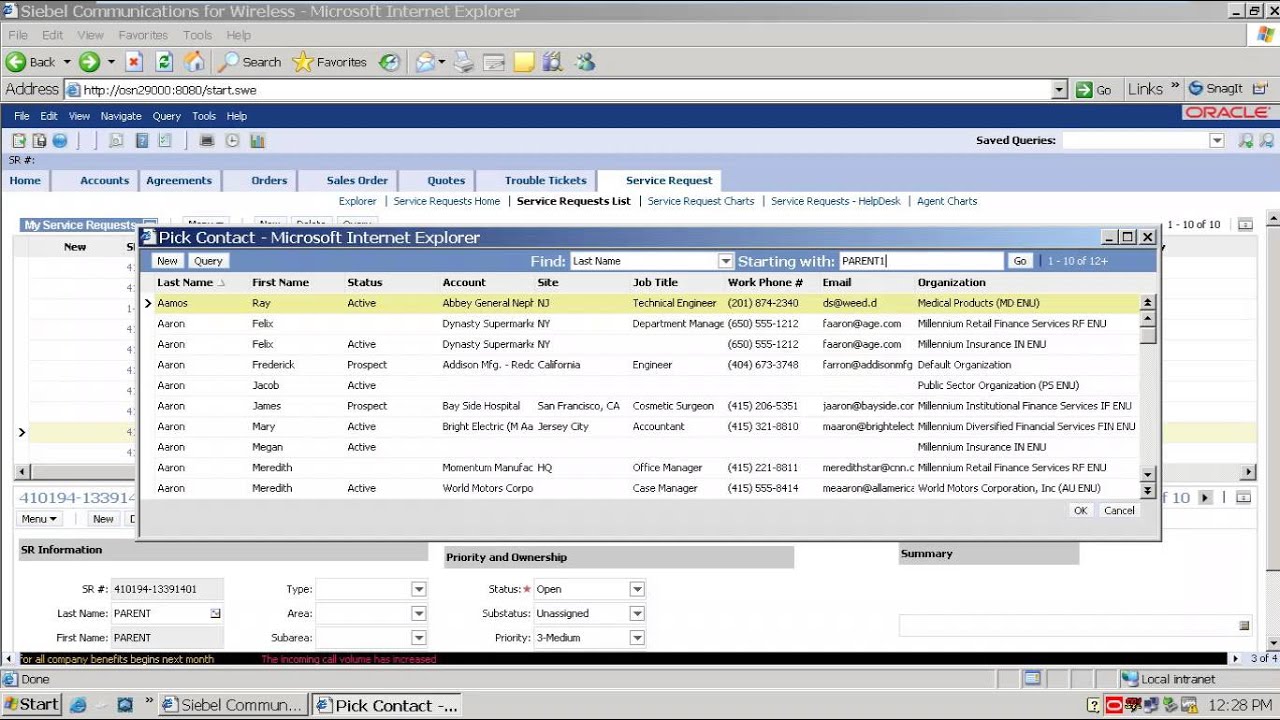Viewport: 1280px width, 720px height.
Task: Click the bar chart icon in Siebel toolbar
Action: [257, 141]
